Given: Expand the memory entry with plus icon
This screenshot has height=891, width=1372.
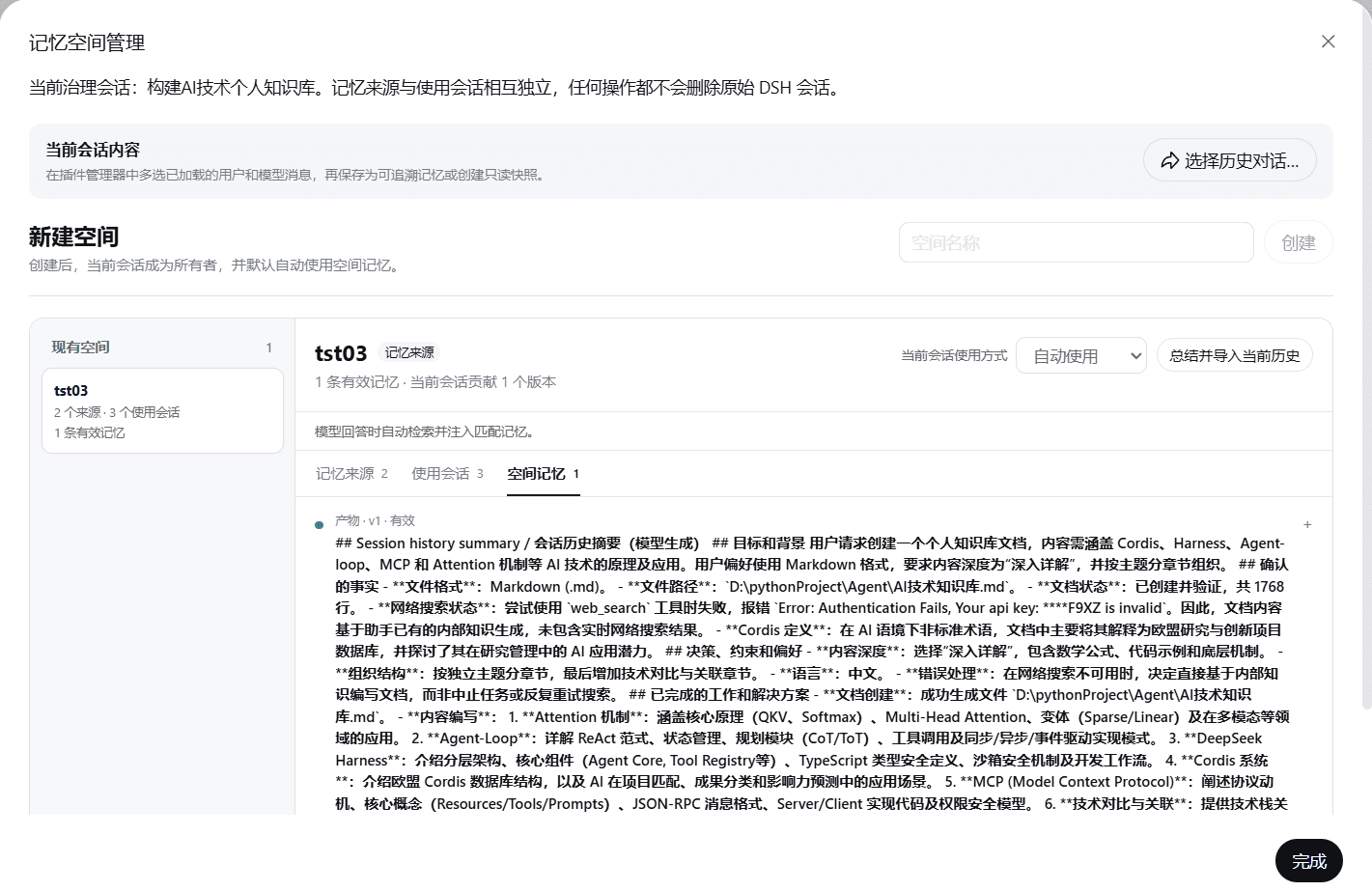Looking at the screenshot, I should [1307, 525].
